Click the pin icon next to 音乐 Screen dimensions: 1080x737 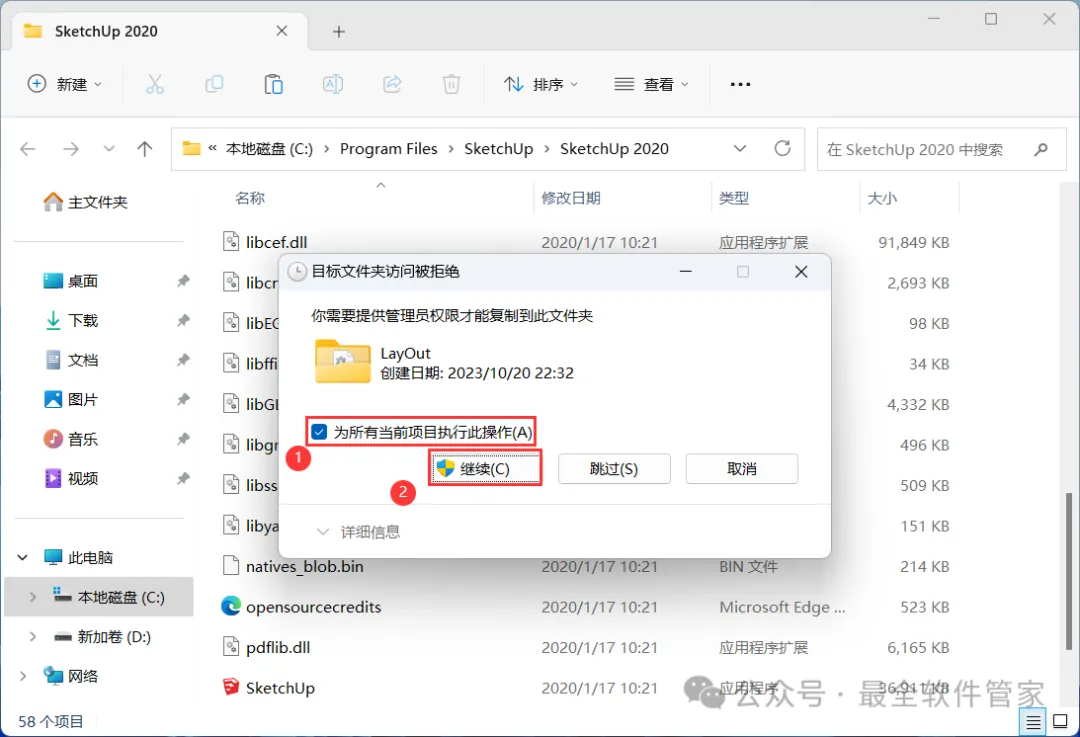click(183, 439)
